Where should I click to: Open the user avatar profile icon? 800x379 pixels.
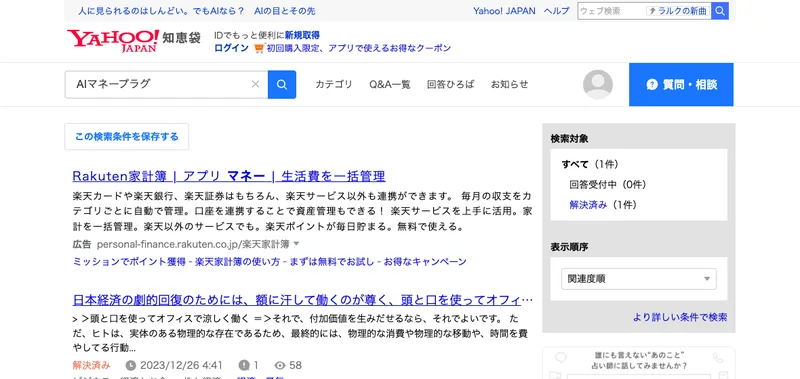(x=597, y=84)
